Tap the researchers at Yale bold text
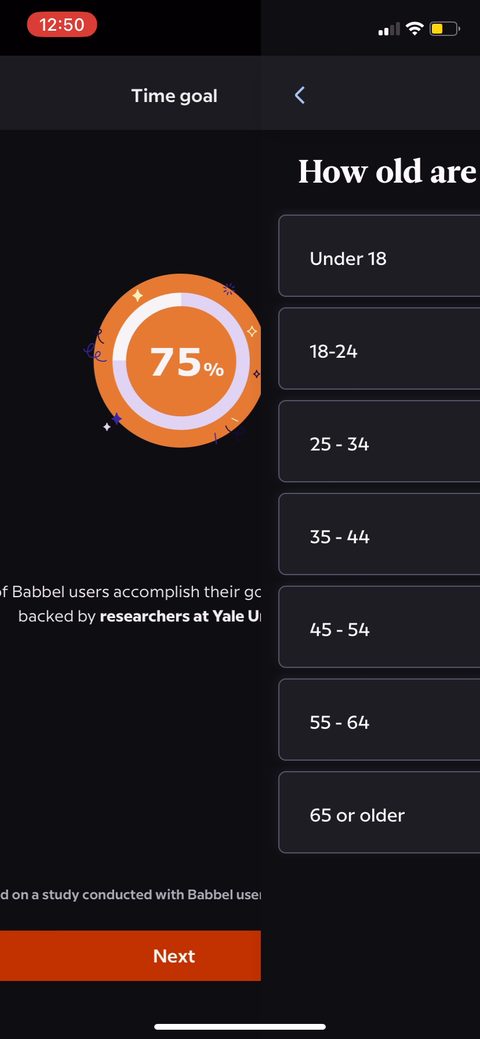Image resolution: width=480 pixels, height=1039 pixels. click(x=180, y=616)
